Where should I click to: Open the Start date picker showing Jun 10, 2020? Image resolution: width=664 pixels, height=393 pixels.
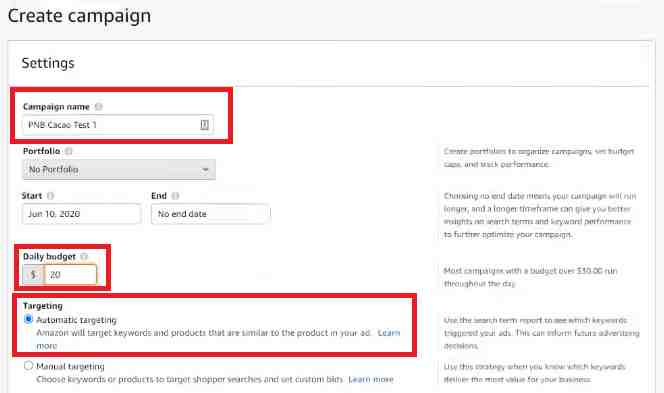(x=81, y=214)
